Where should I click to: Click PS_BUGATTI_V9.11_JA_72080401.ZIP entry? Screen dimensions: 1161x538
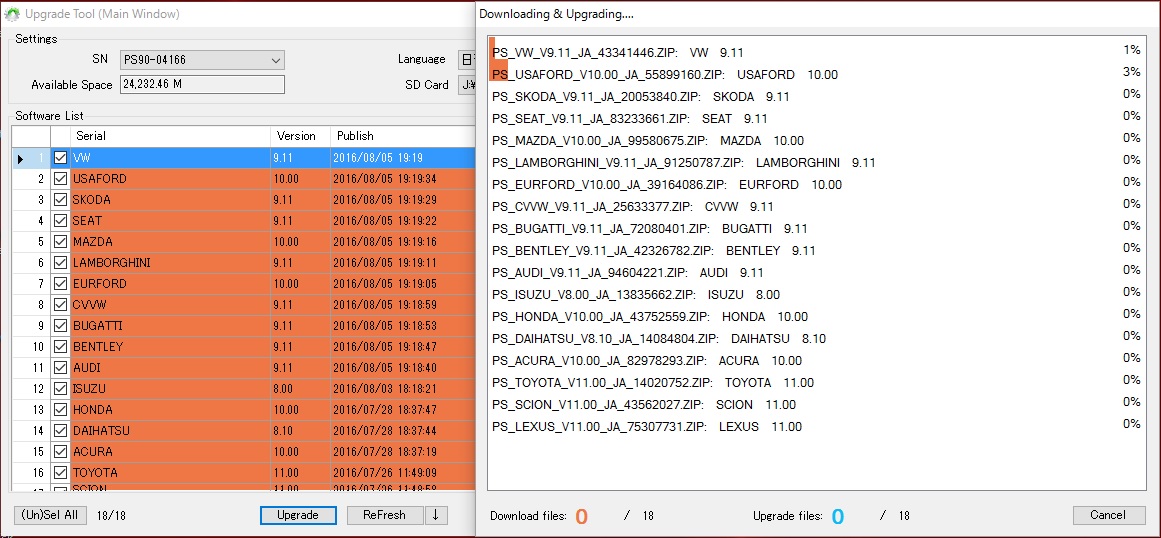649,229
